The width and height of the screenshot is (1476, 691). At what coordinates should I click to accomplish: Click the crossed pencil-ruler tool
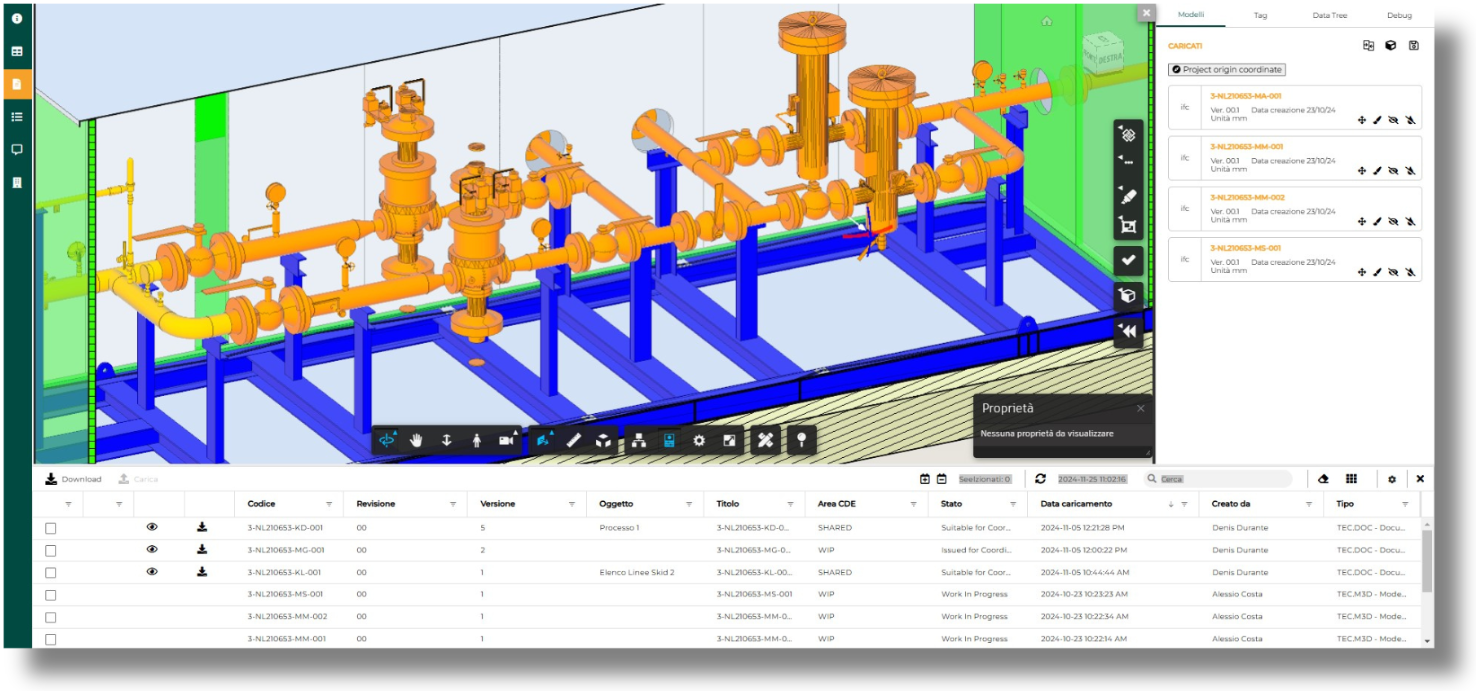[x=765, y=440]
